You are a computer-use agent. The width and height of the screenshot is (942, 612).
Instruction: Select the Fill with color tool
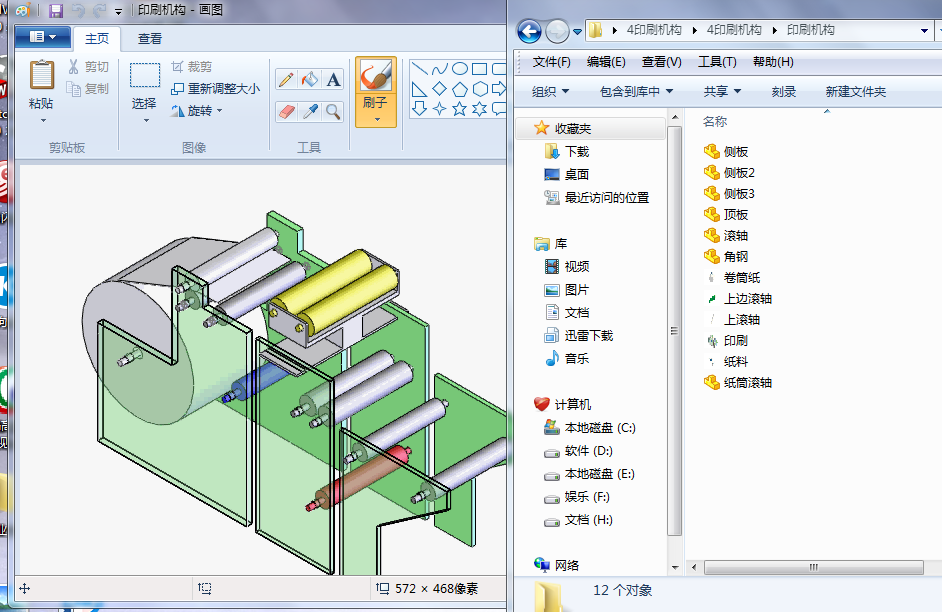tap(310, 77)
